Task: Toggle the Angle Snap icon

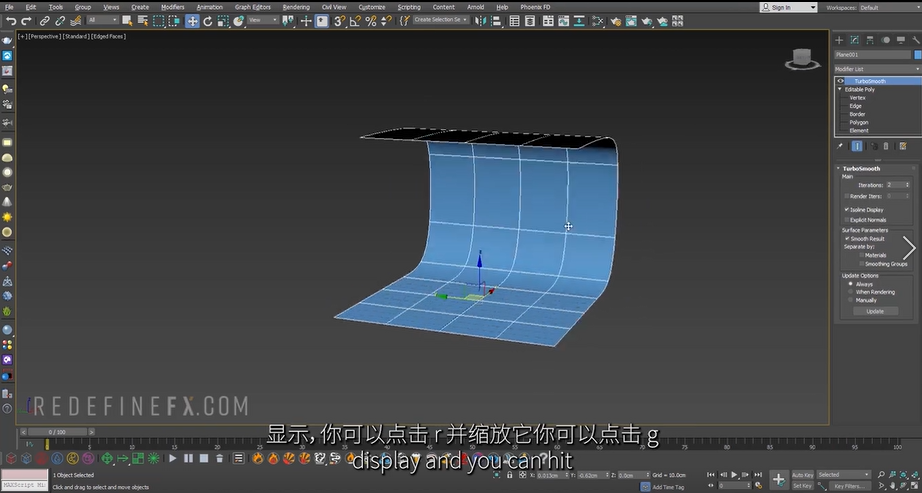Action: pos(355,21)
